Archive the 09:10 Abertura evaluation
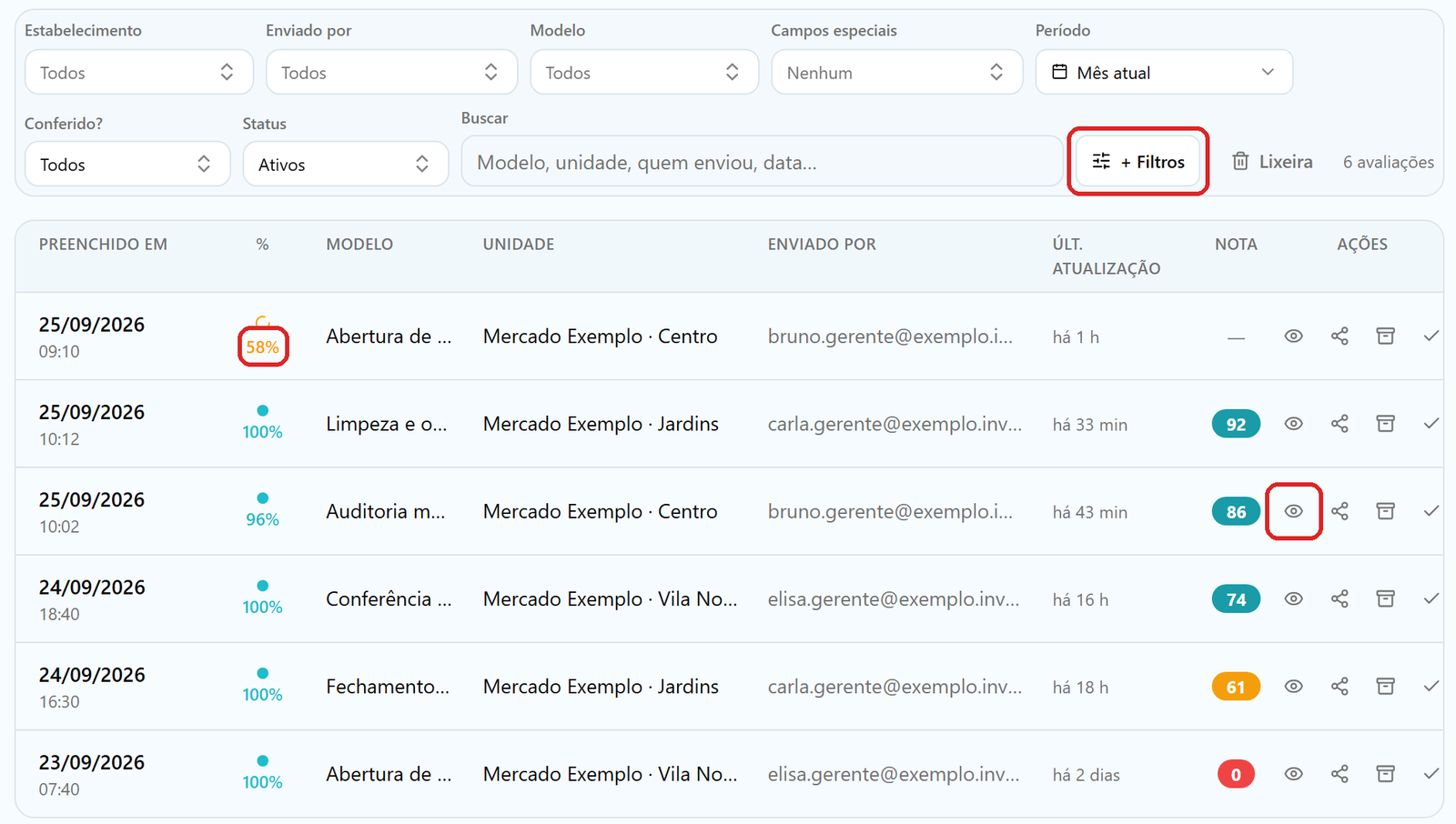 [x=1385, y=337]
